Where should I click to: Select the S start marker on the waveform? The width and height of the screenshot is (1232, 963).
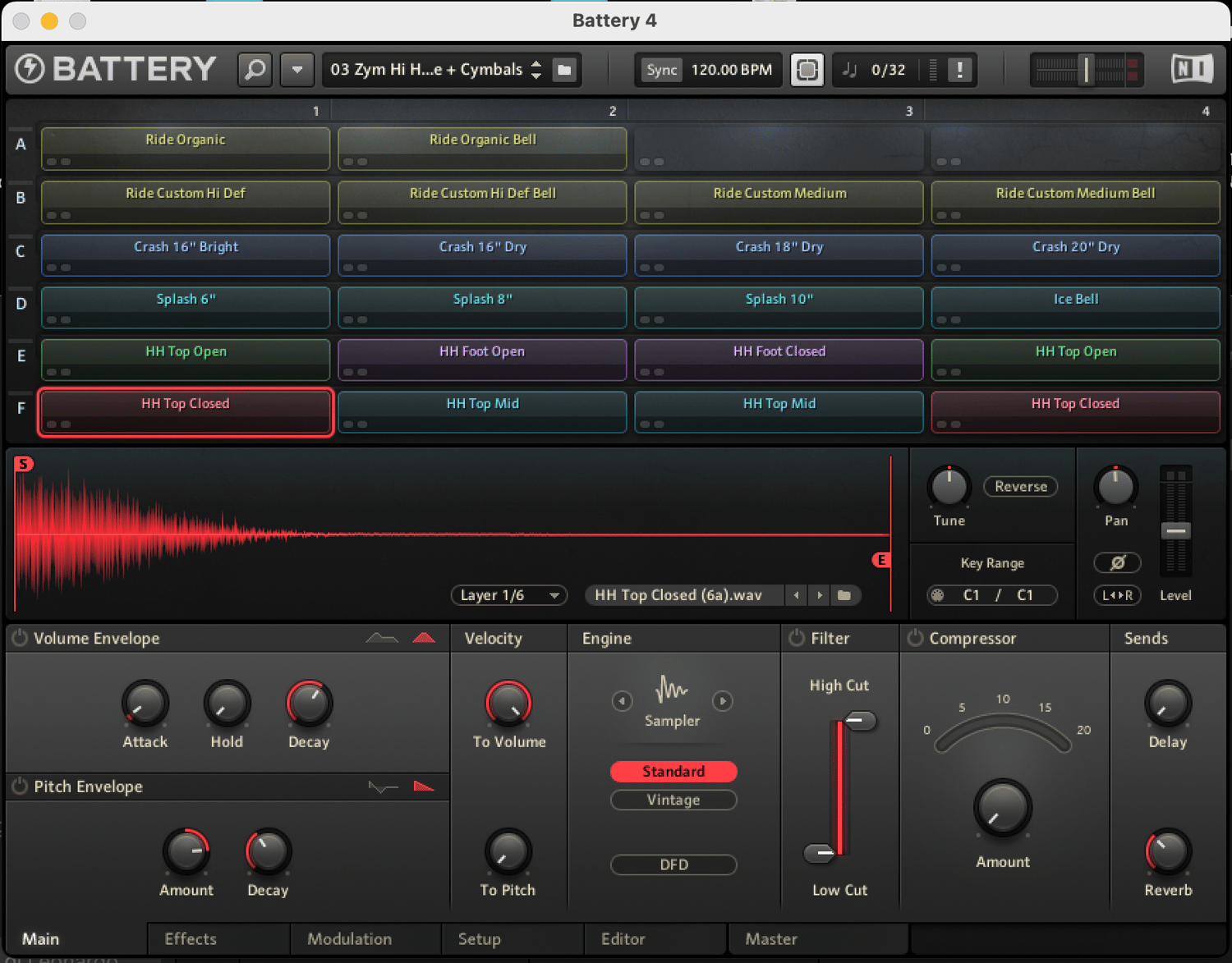(24, 464)
